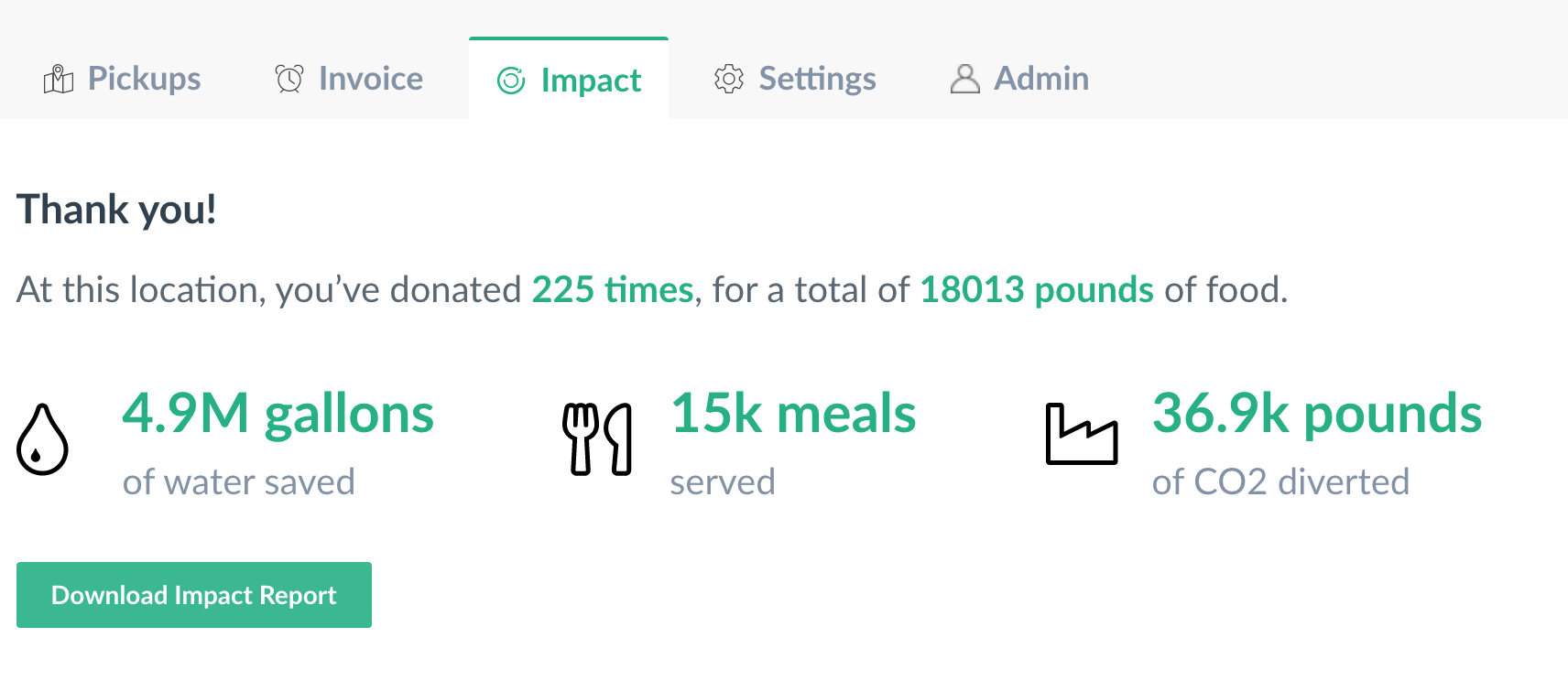Click the factory CO2 icon
The image size is (1568, 681).
point(1082,434)
